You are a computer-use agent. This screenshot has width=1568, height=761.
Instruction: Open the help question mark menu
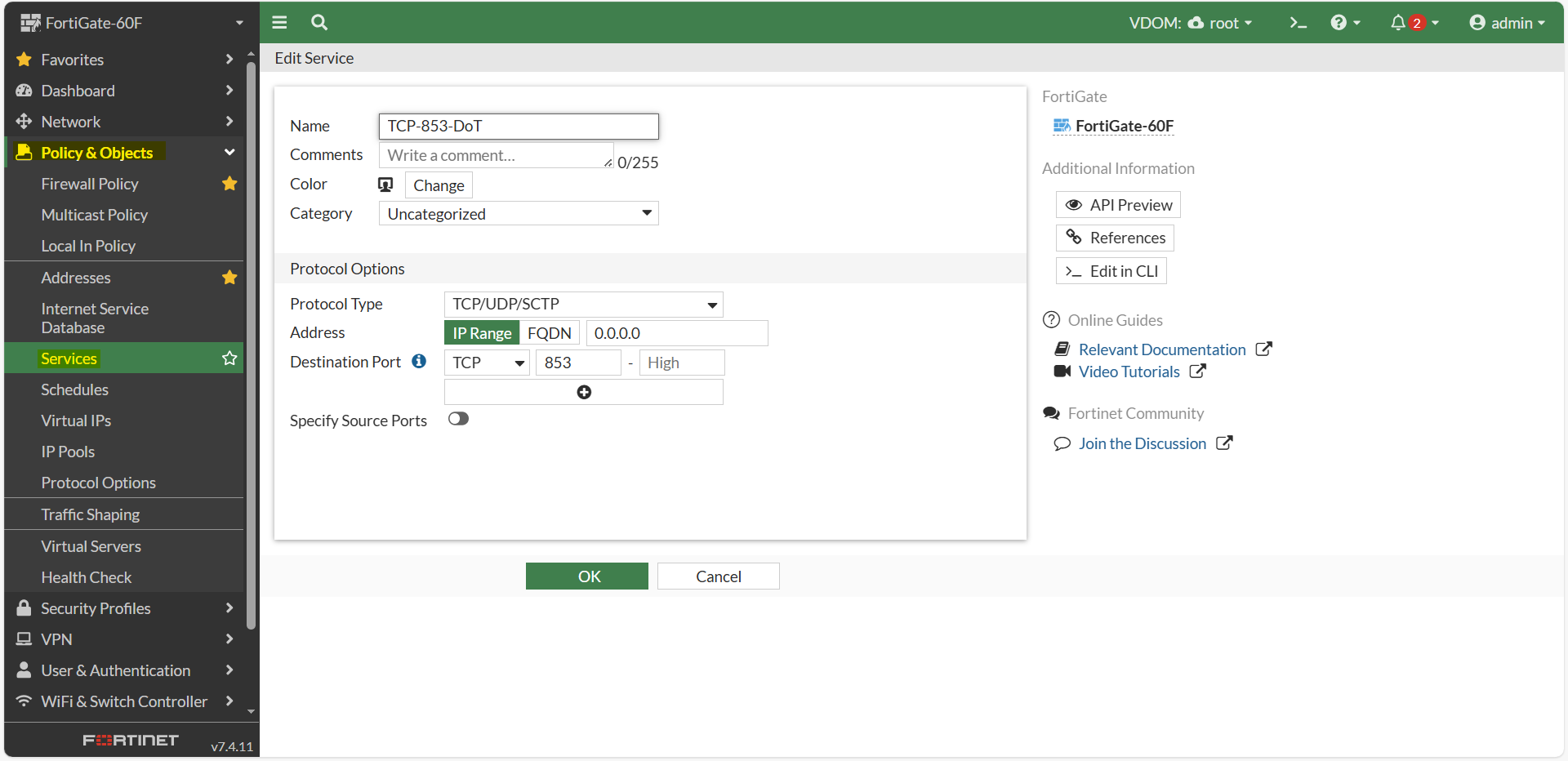click(x=1345, y=23)
